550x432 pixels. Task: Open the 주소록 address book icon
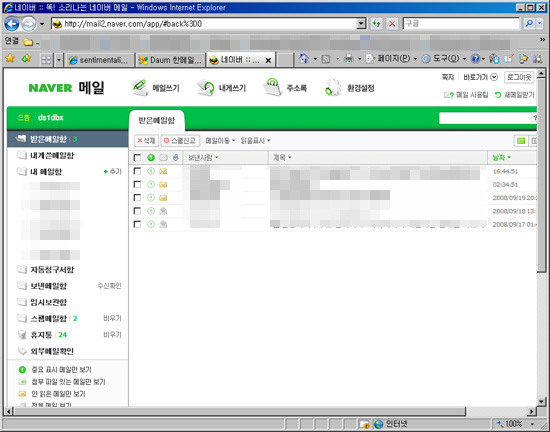click(273, 87)
